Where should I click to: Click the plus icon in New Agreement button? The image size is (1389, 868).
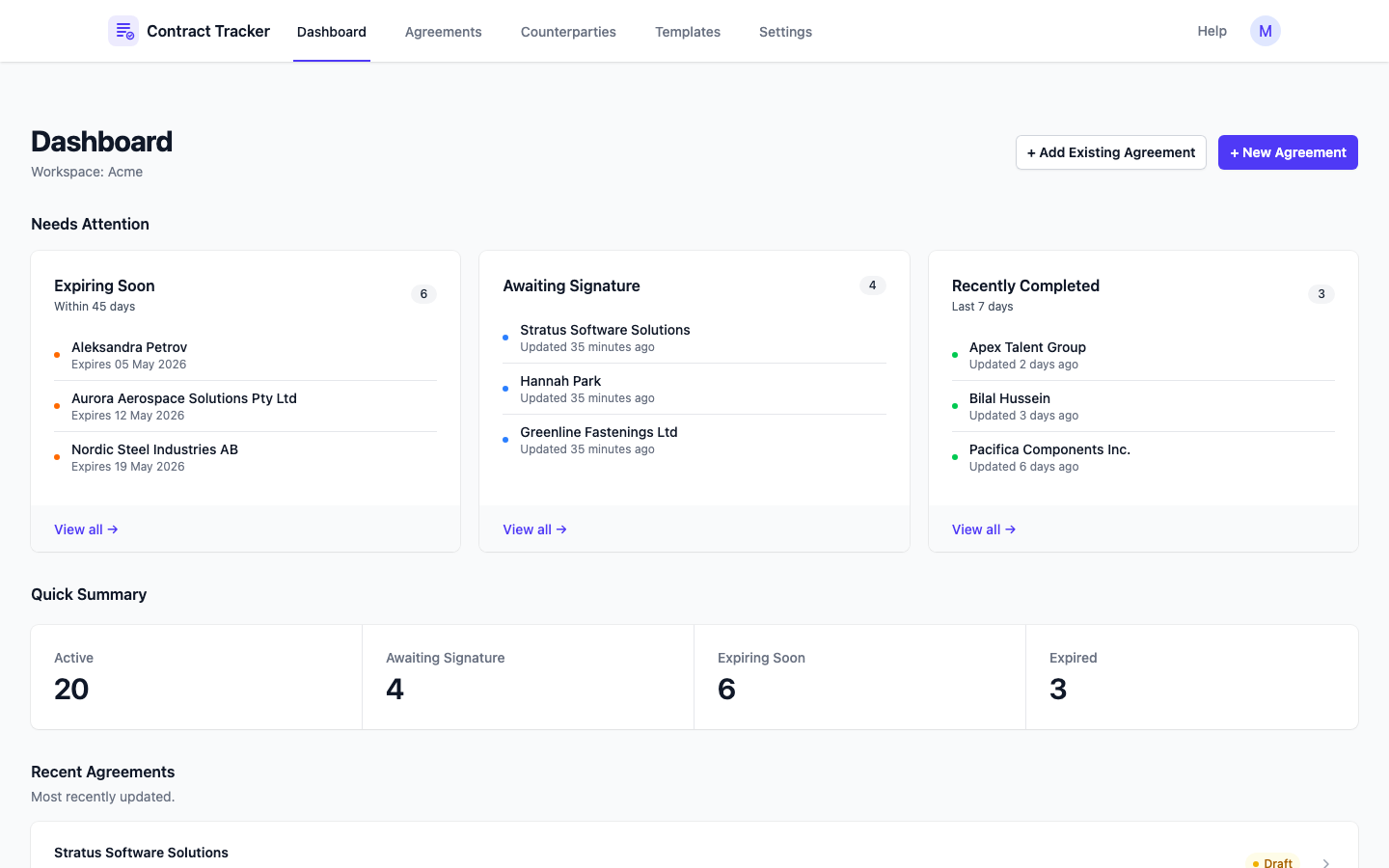tap(1236, 152)
